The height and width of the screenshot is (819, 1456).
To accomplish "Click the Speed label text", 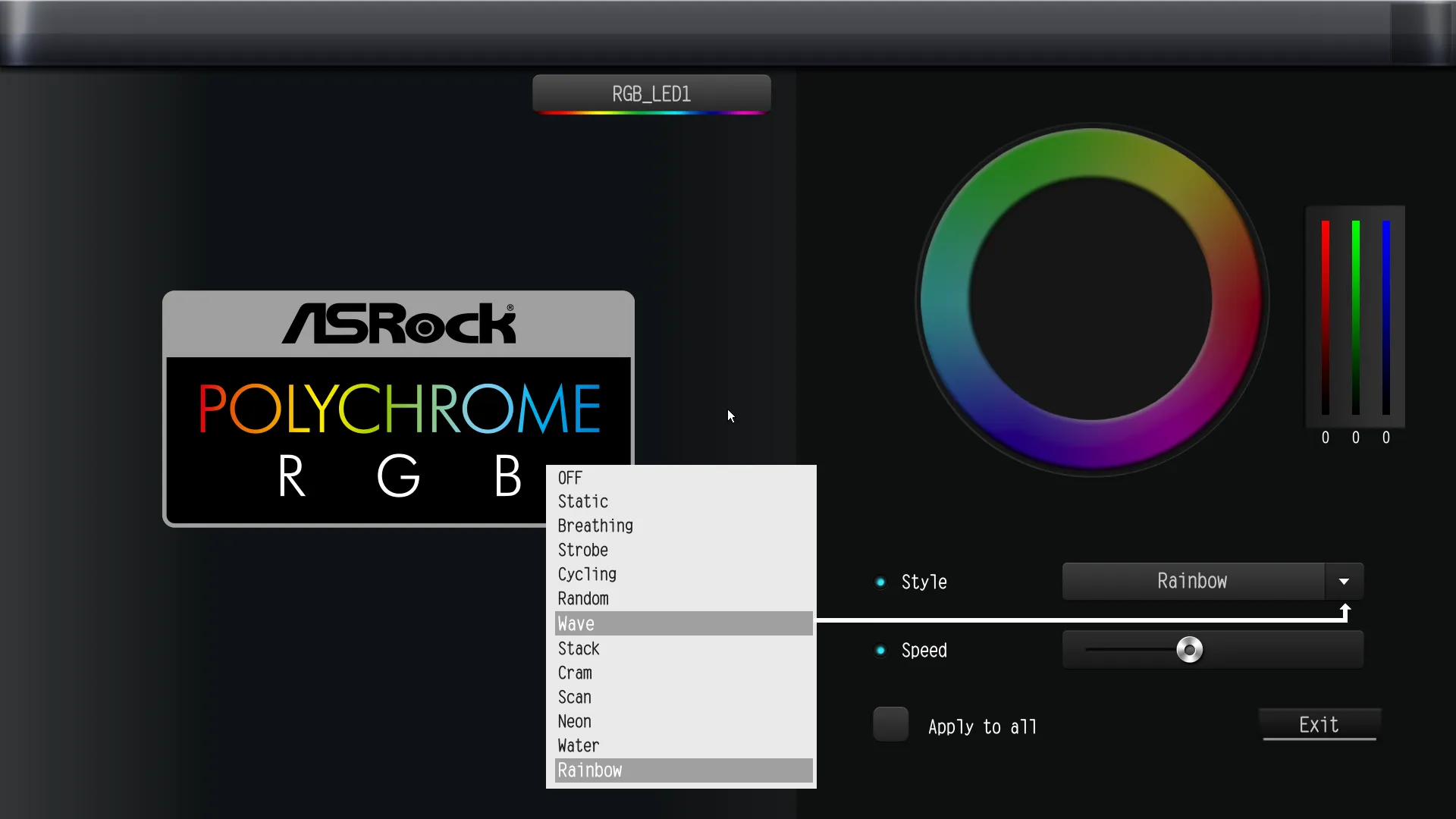I will [x=924, y=651].
